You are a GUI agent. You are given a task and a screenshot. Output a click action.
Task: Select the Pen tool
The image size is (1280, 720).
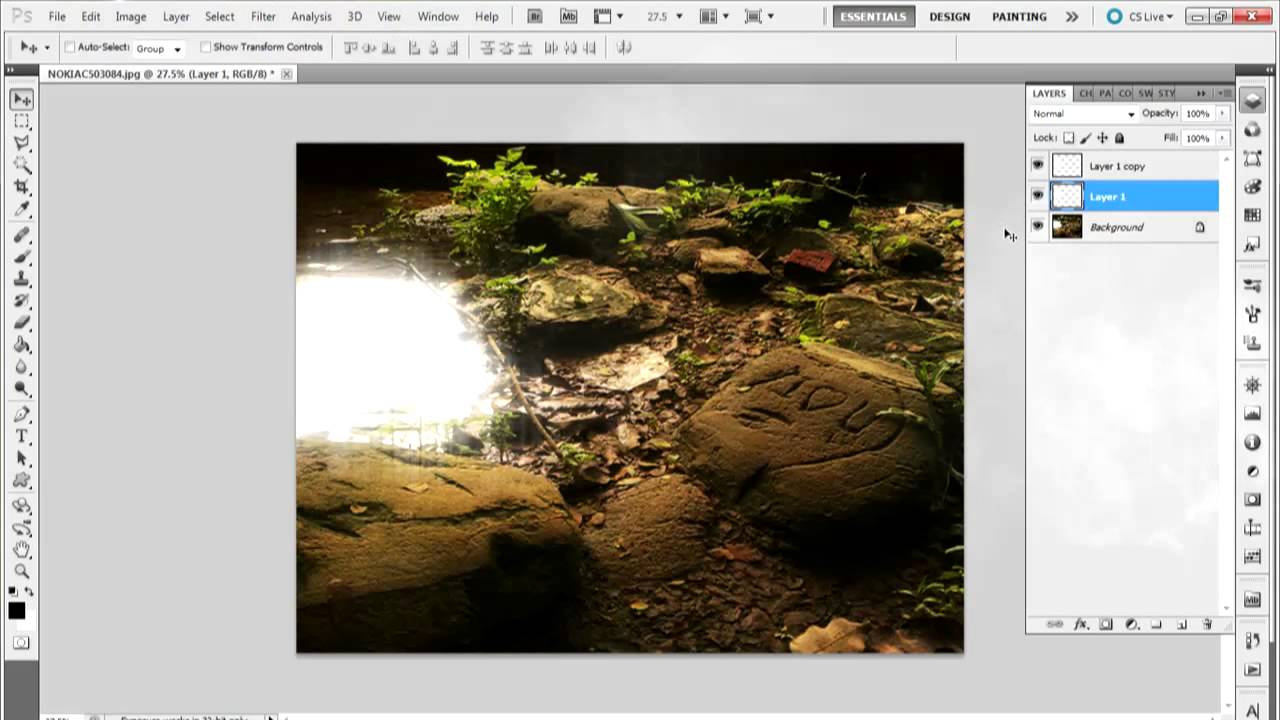[x=22, y=415]
